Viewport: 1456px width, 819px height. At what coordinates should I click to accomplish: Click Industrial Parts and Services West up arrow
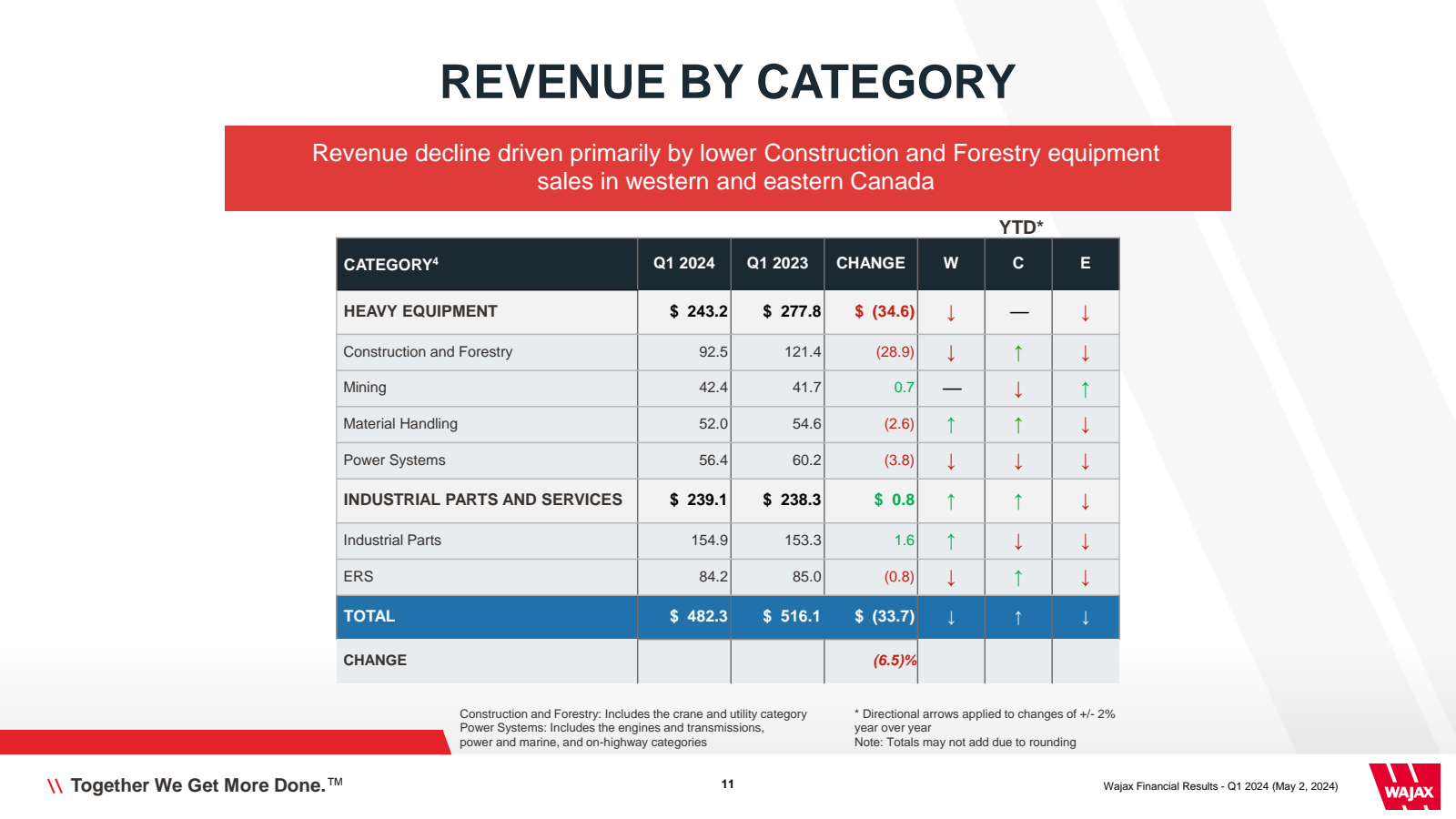[x=951, y=501]
